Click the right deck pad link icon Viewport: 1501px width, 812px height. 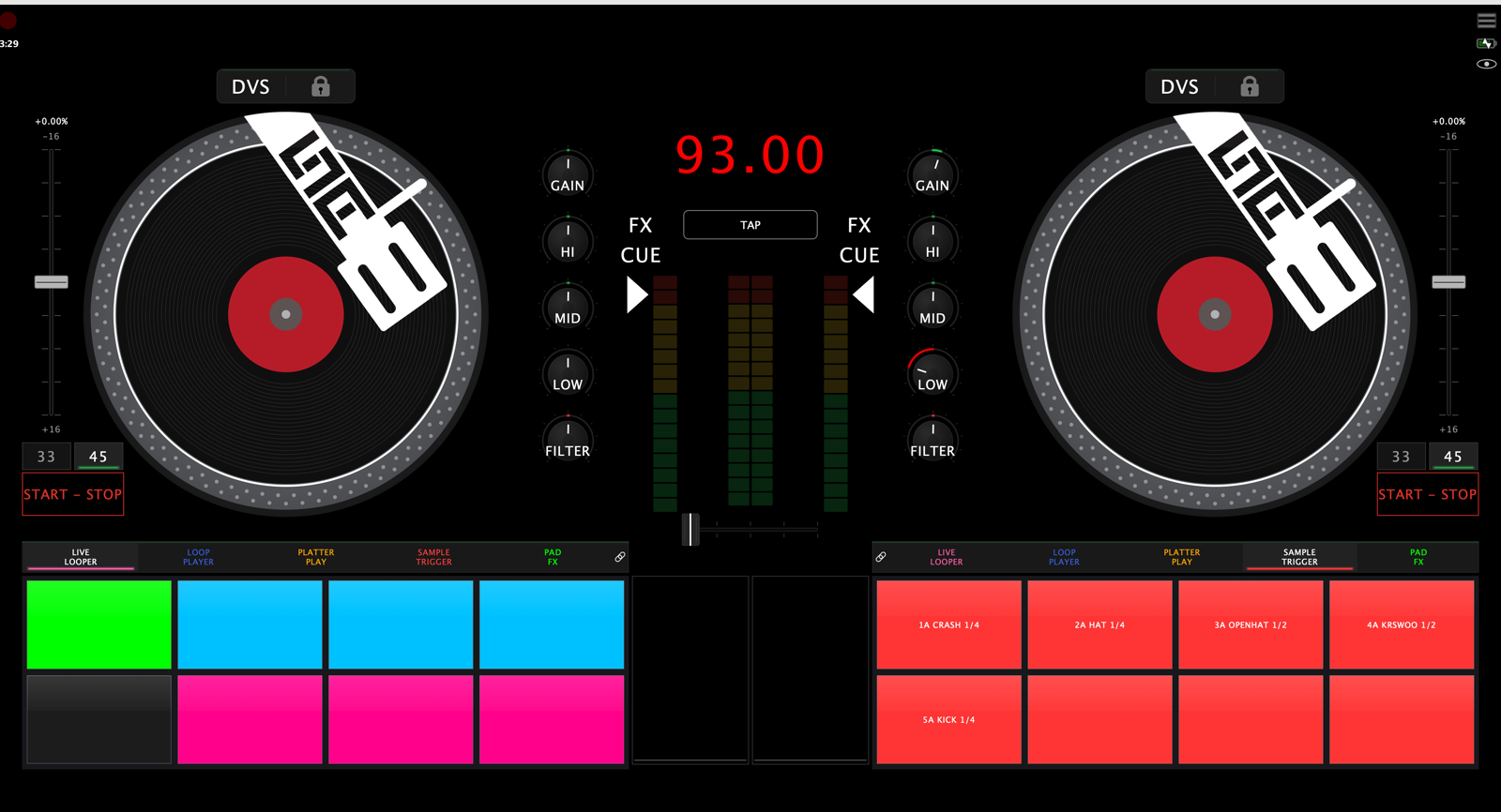point(881,557)
